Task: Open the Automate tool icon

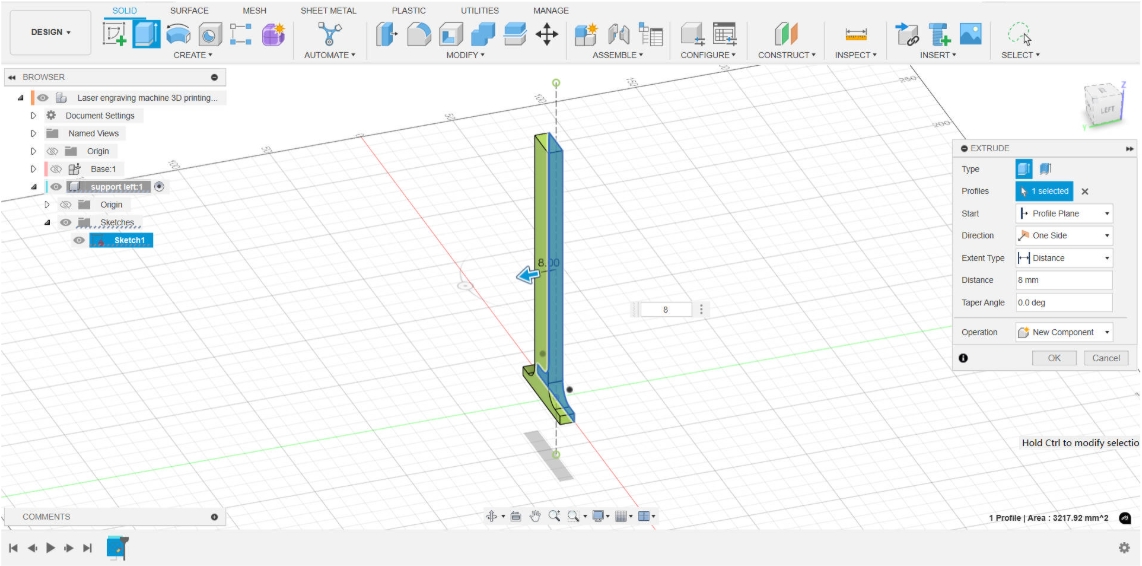Action: click(x=330, y=34)
